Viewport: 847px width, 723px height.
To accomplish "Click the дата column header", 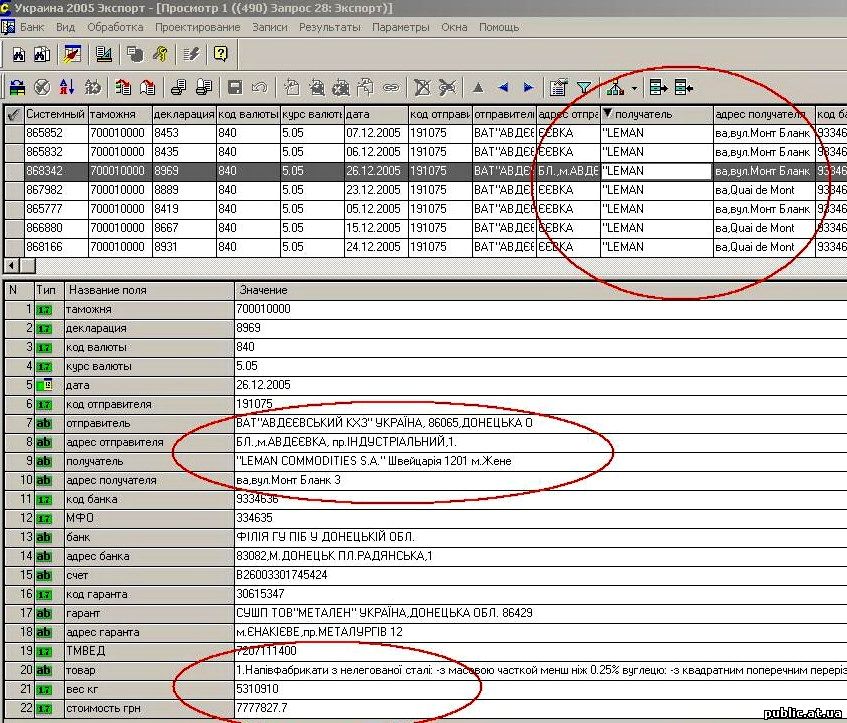I will click(375, 115).
